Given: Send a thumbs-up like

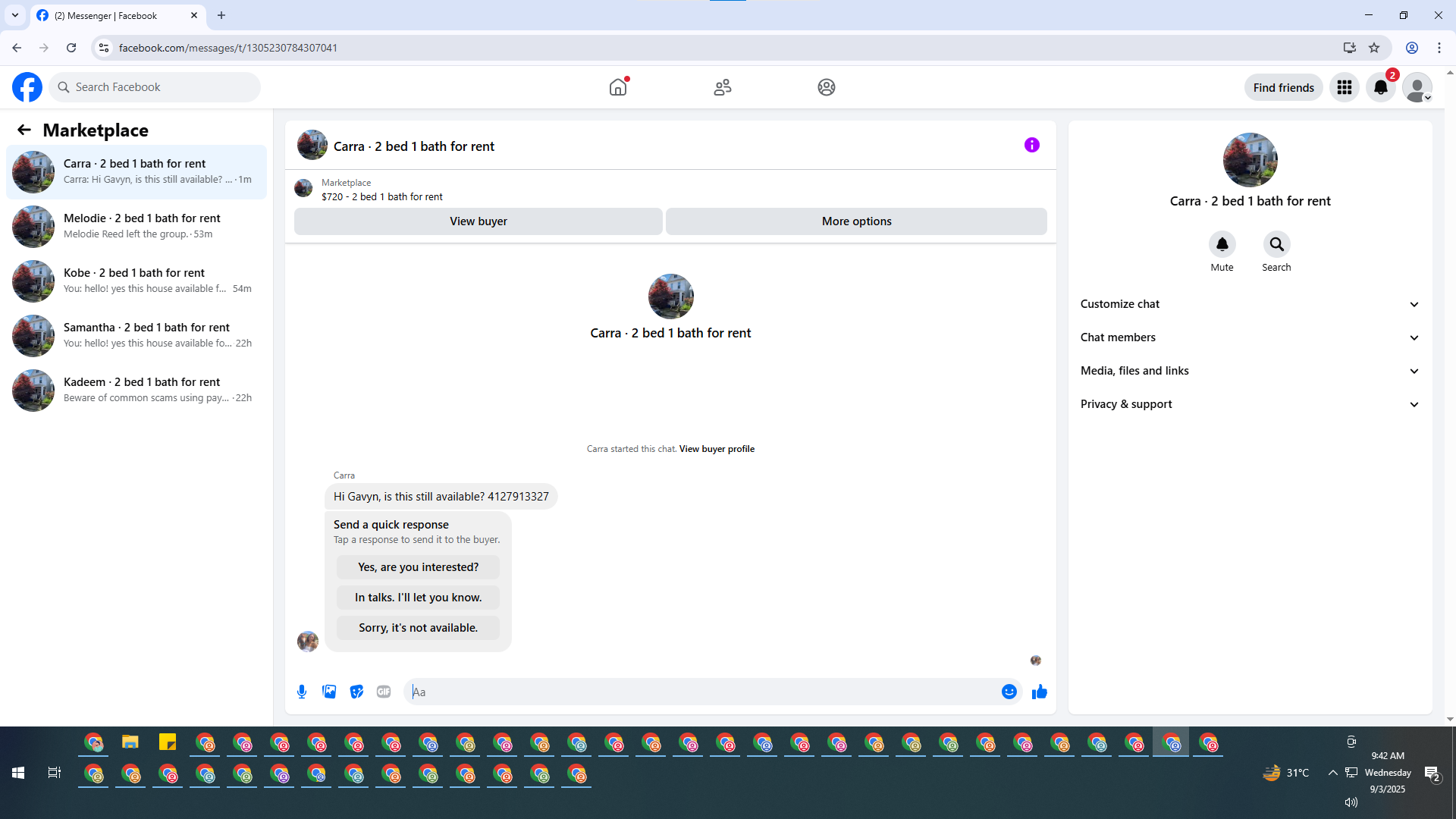Looking at the screenshot, I should pos(1039,692).
